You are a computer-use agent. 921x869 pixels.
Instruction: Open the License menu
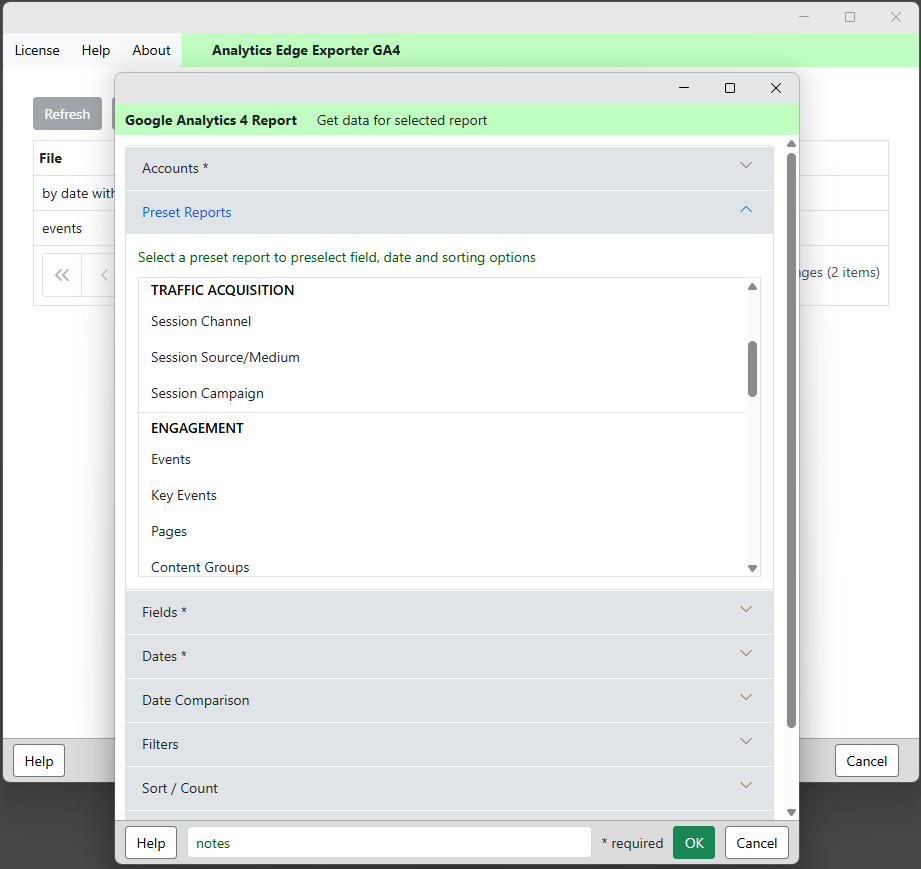[37, 50]
